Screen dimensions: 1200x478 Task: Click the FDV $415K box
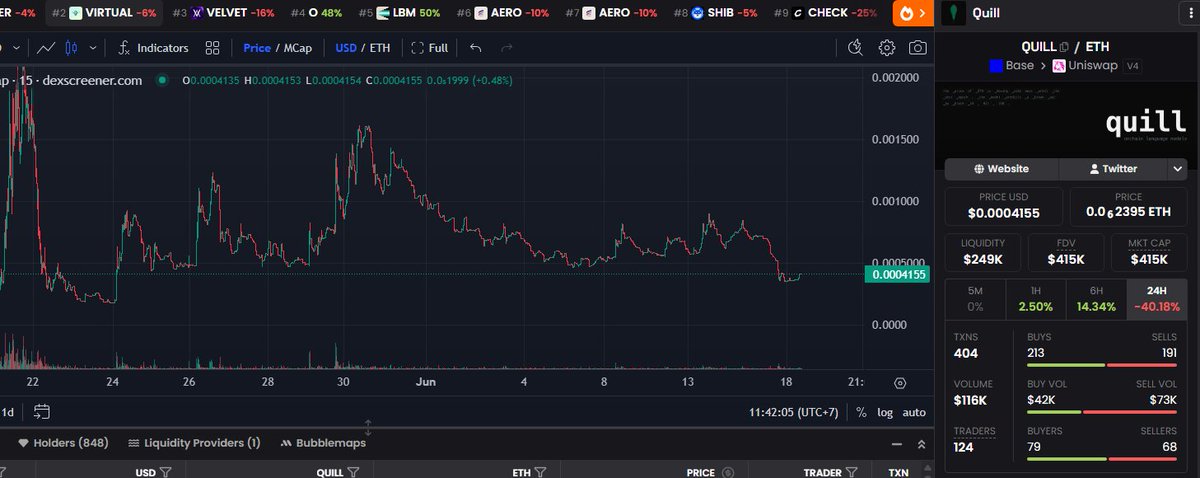(1065, 253)
